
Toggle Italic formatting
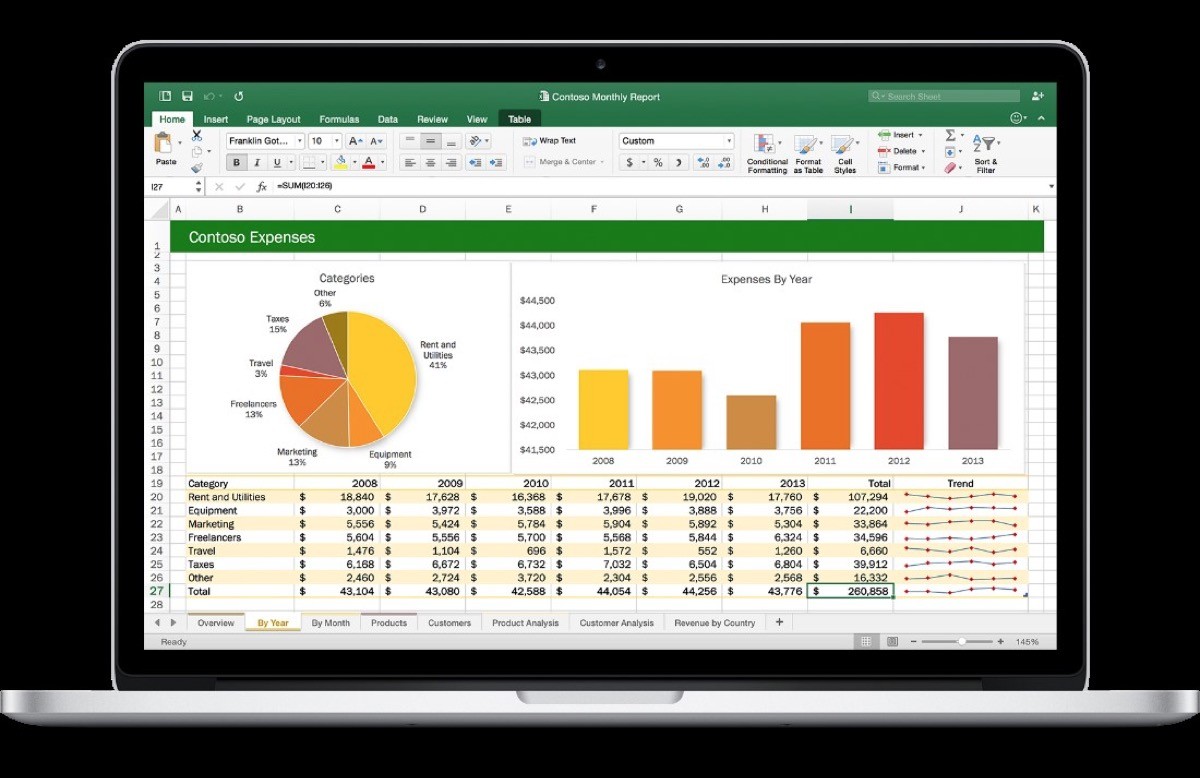pyautogui.click(x=256, y=162)
